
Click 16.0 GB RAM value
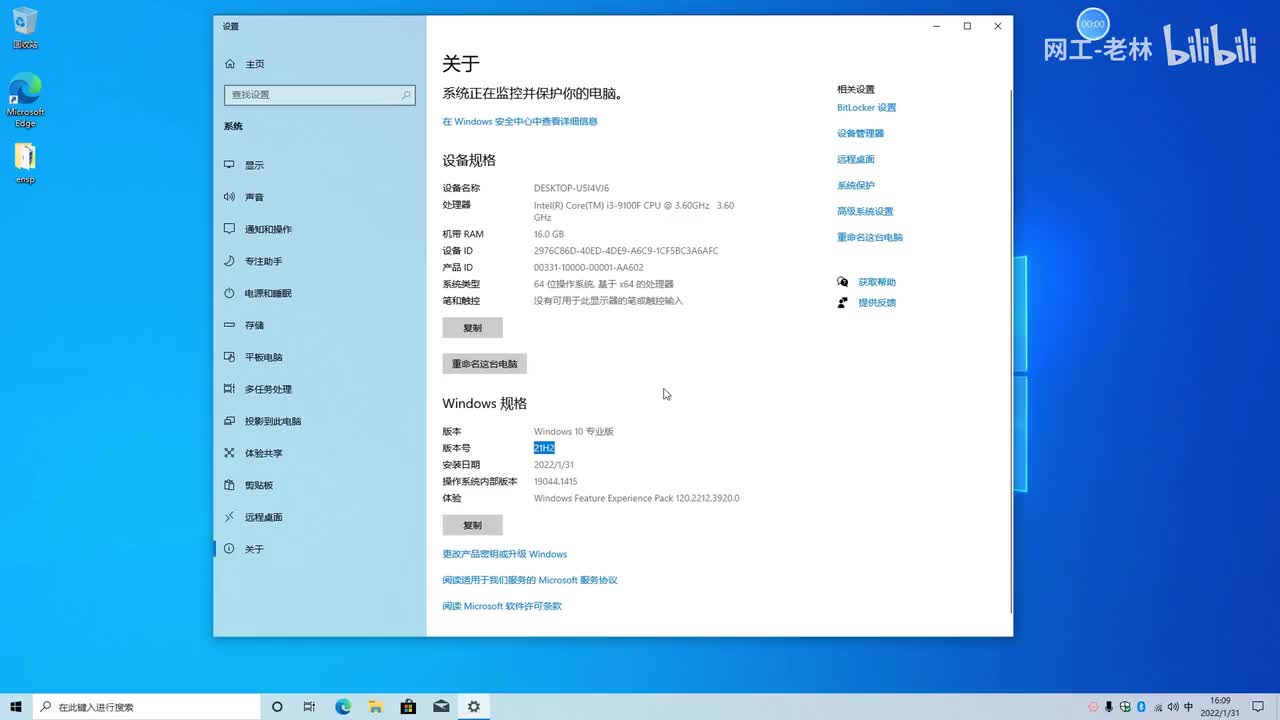click(x=549, y=235)
